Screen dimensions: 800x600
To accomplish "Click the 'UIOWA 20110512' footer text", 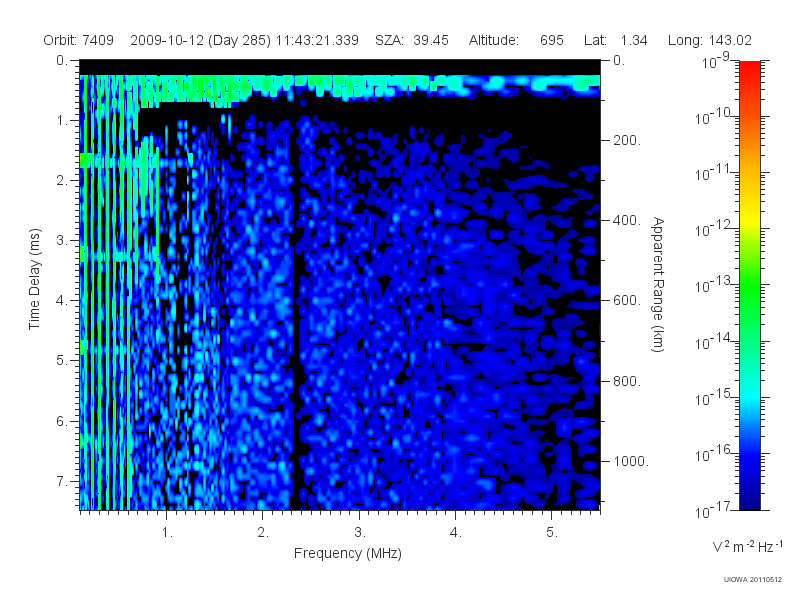I will [753, 580].
